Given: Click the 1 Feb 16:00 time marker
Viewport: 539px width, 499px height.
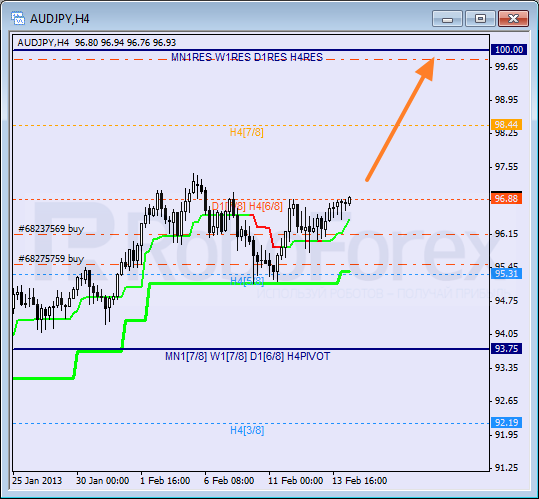Looking at the screenshot, I should tap(165, 480).
